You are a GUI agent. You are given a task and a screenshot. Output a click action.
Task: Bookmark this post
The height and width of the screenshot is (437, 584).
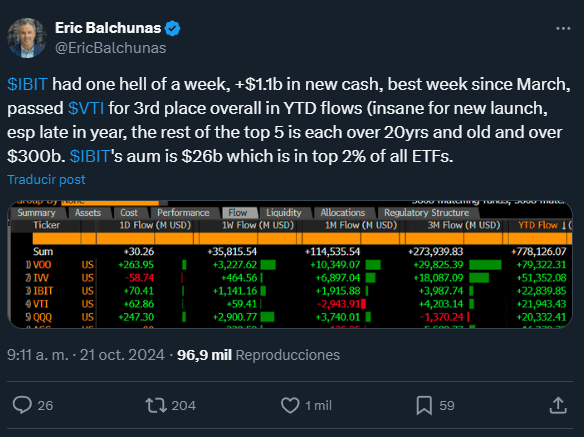(424, 405)
